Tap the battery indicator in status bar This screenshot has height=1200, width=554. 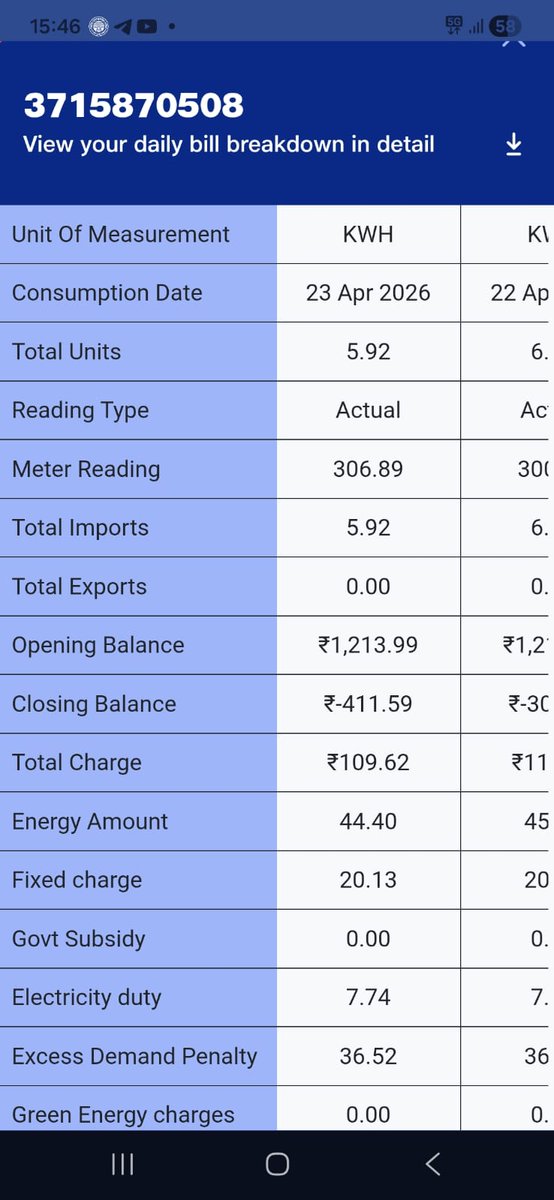pyautogui.click(x=505, y=27)
